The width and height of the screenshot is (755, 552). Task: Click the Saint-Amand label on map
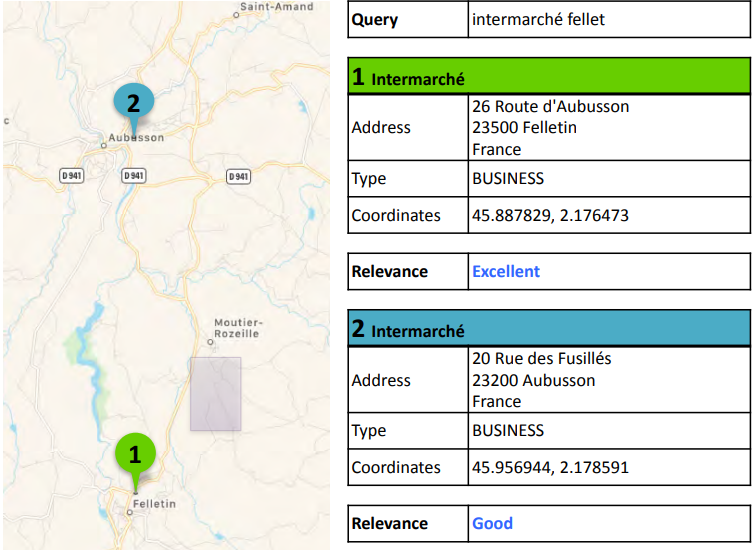(x=276, y=7)
